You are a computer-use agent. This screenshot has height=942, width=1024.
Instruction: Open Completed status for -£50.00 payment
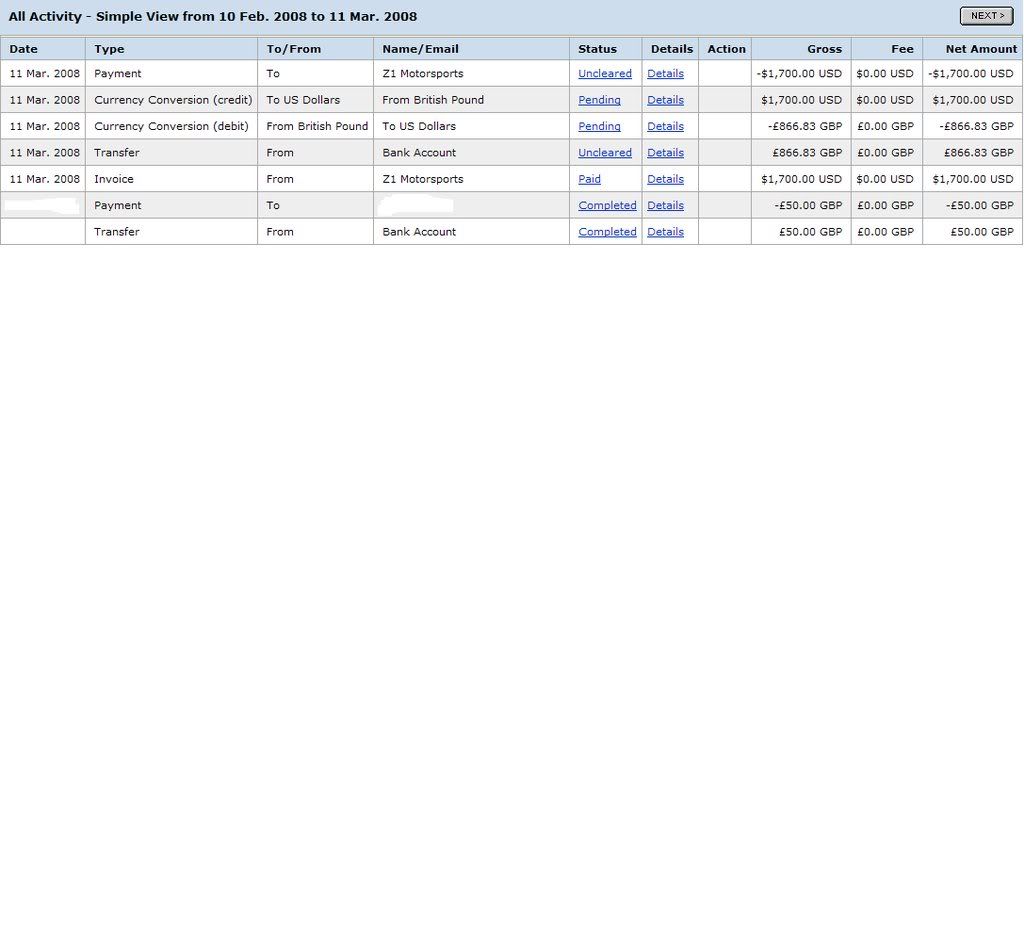pos(607,206)
